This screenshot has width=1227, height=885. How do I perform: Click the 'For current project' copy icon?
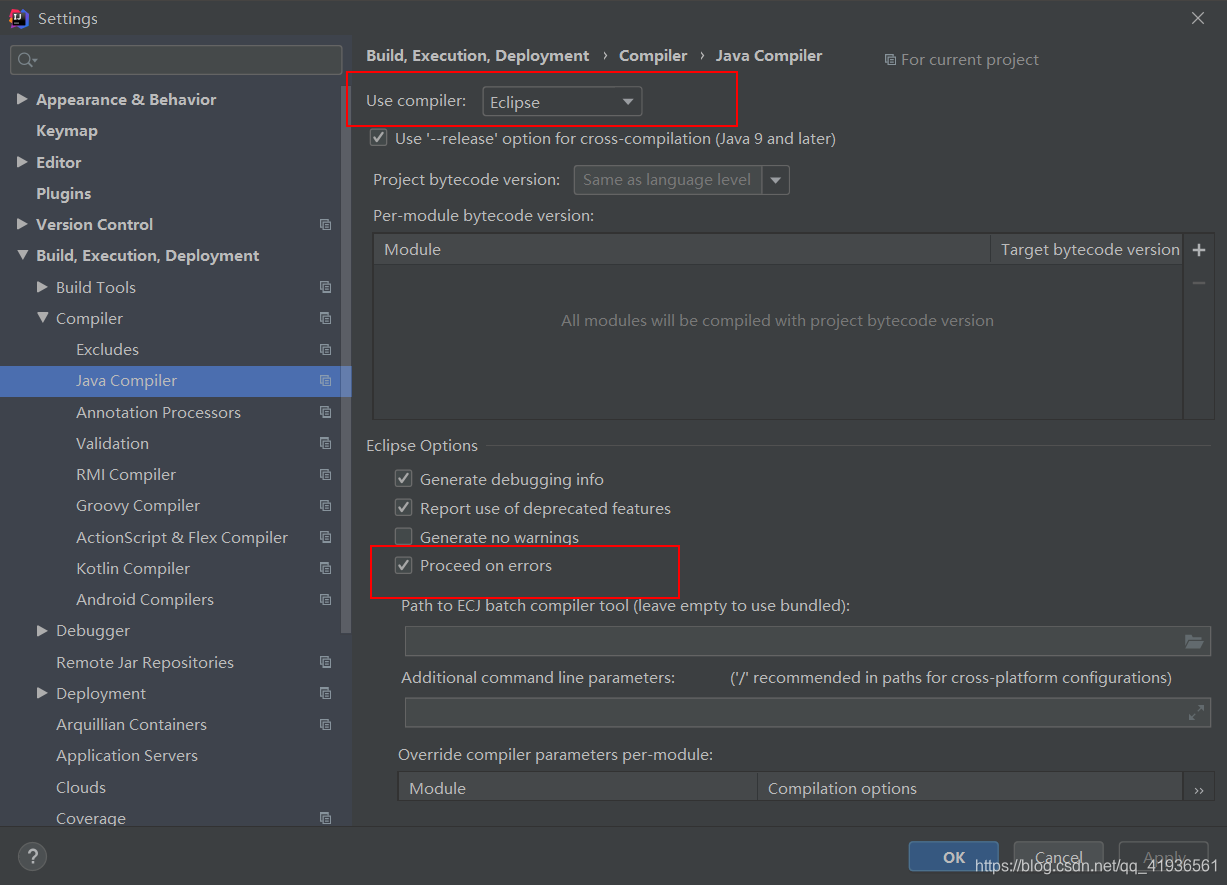(890, 60)
